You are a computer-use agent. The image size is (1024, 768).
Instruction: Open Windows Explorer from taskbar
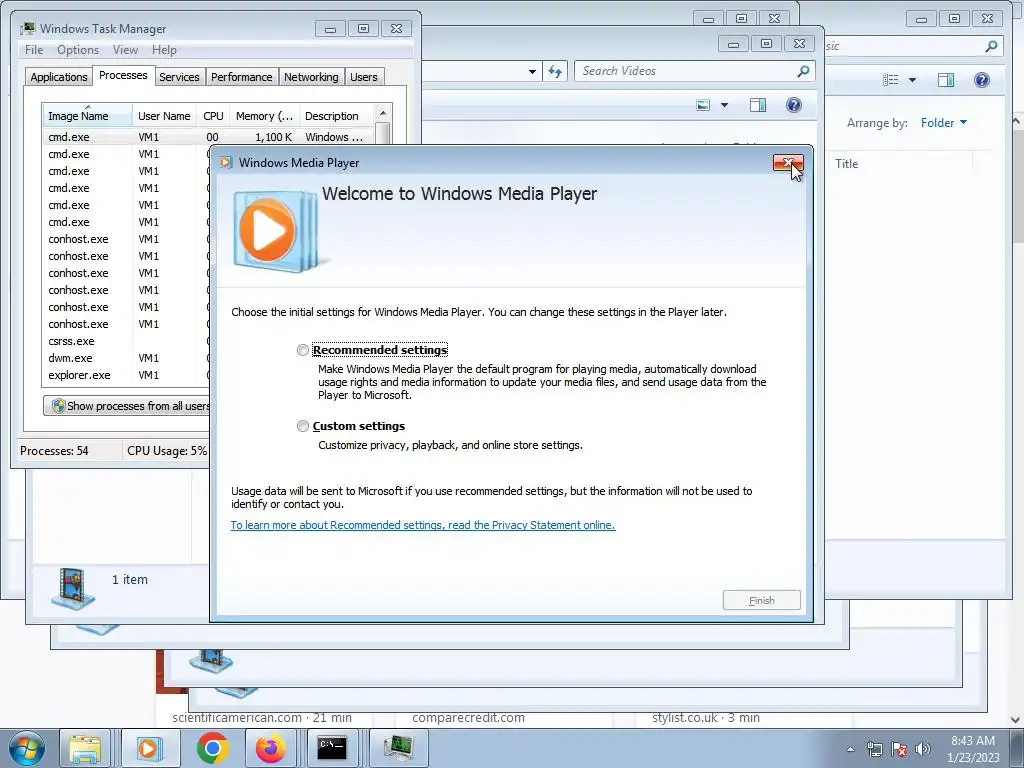click(x=86, y=748)
